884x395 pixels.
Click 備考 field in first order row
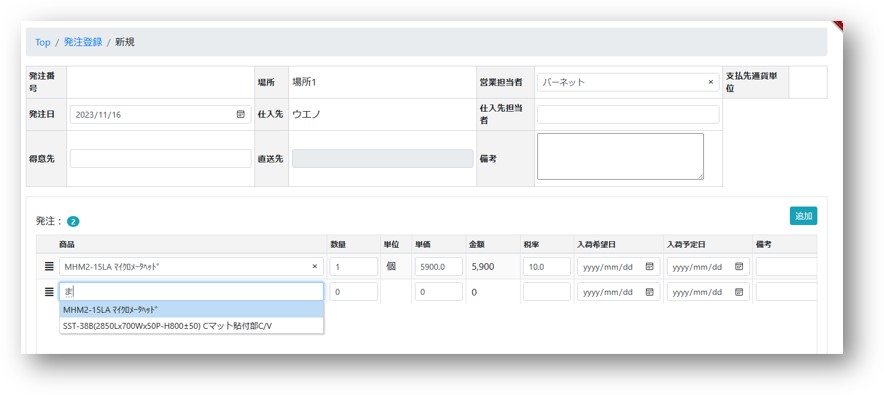click(x=786, y=267)
